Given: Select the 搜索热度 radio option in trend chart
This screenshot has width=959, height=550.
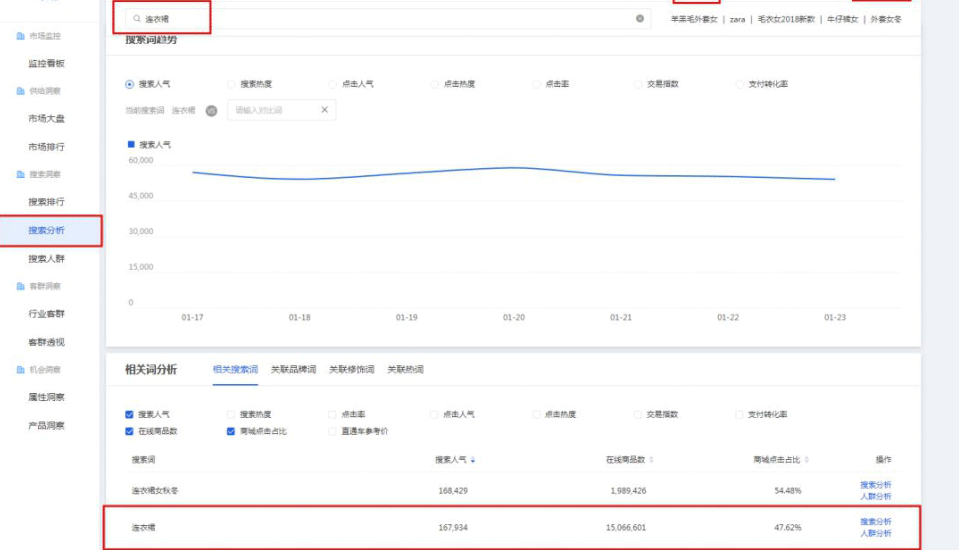Looking at the screenshot, I should (232, 85).
